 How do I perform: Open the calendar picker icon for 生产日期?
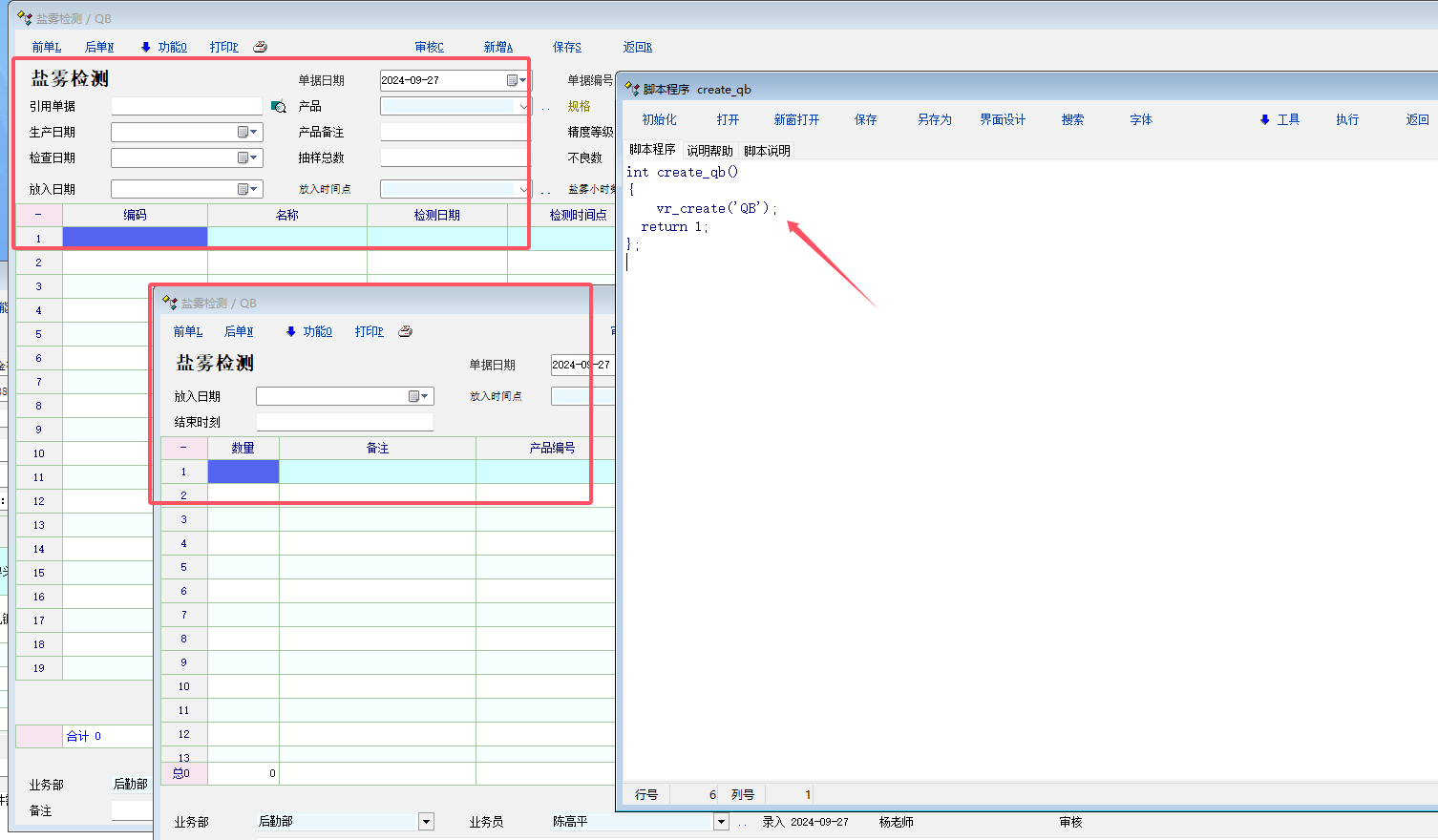247,133
